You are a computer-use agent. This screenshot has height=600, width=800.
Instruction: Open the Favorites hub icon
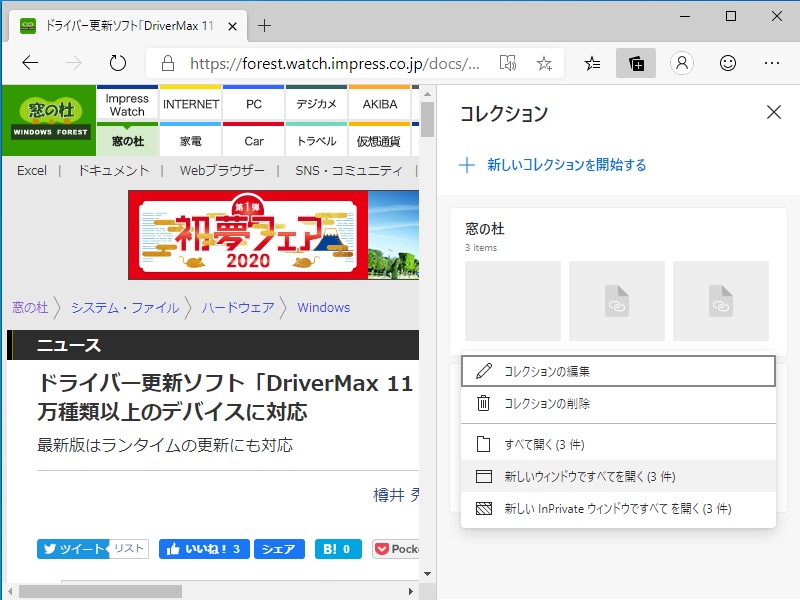[592, 61]
